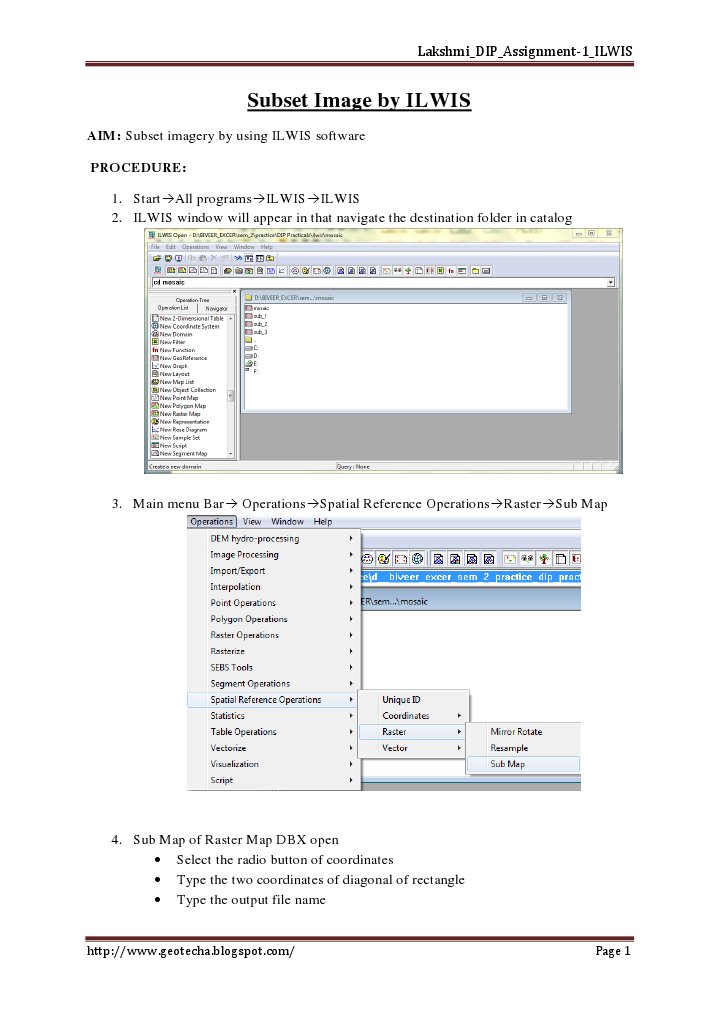This screenshot has width=719, height=1017.
Task: Expand Image Processing submenu arrow
Action: click(x=351, y=555)
